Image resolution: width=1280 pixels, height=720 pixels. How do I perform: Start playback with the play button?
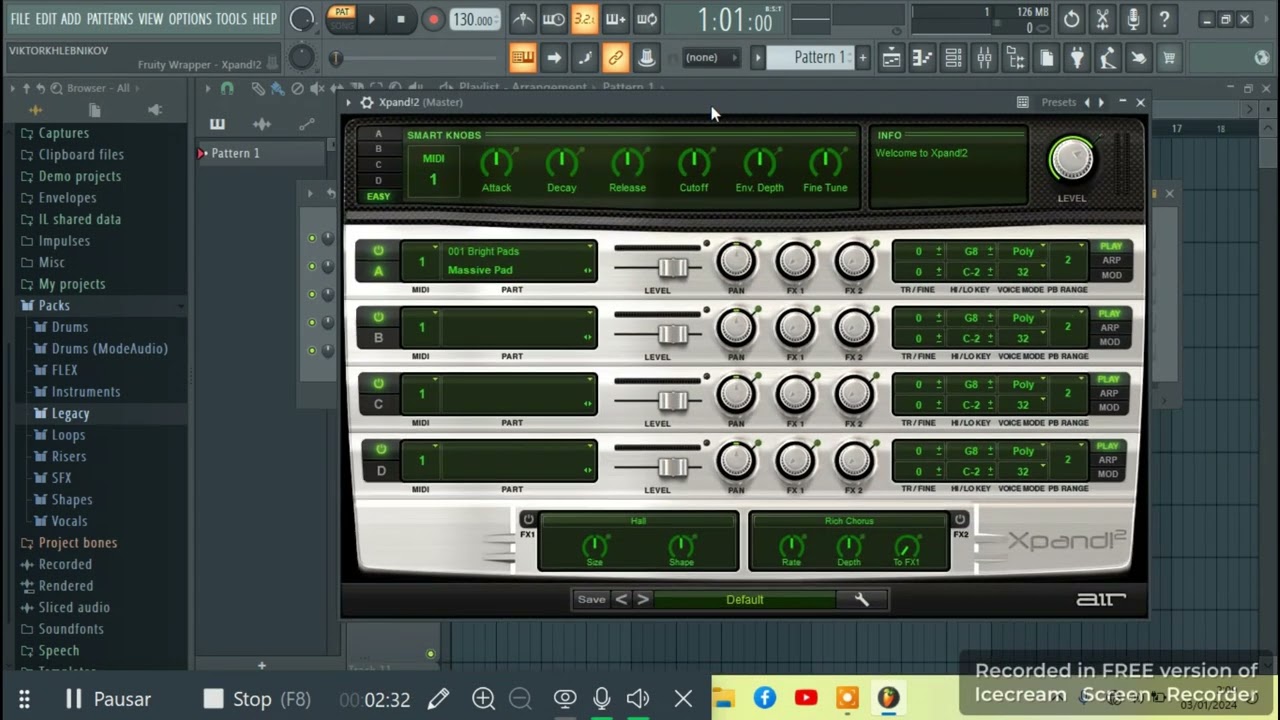tap(371, 19)
